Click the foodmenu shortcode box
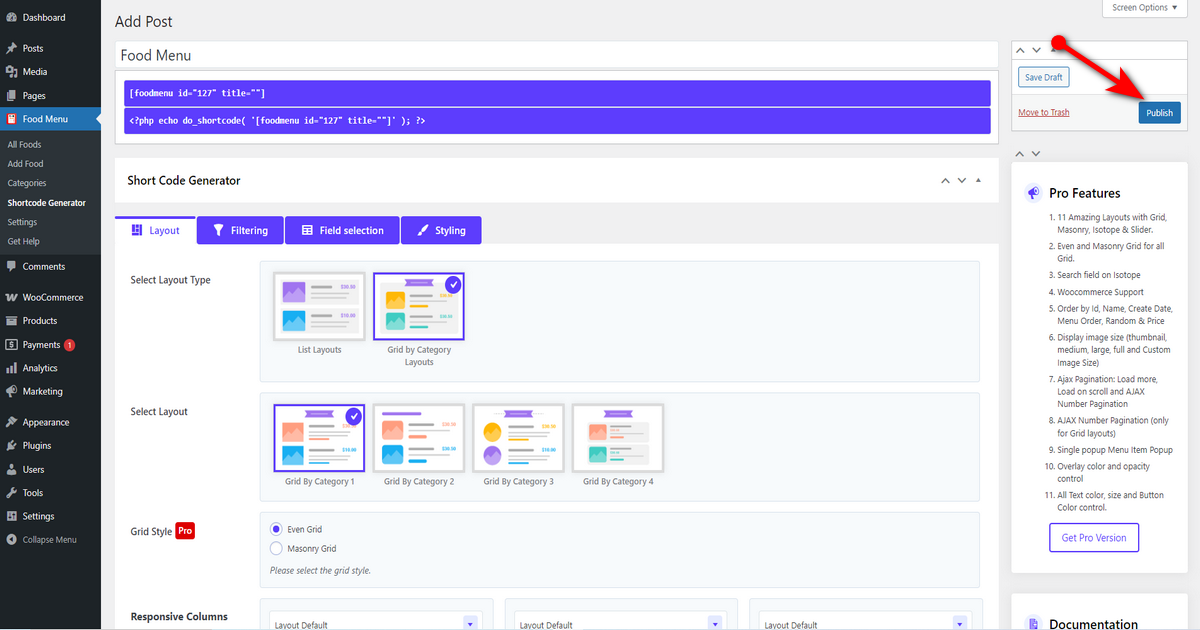 558,93
